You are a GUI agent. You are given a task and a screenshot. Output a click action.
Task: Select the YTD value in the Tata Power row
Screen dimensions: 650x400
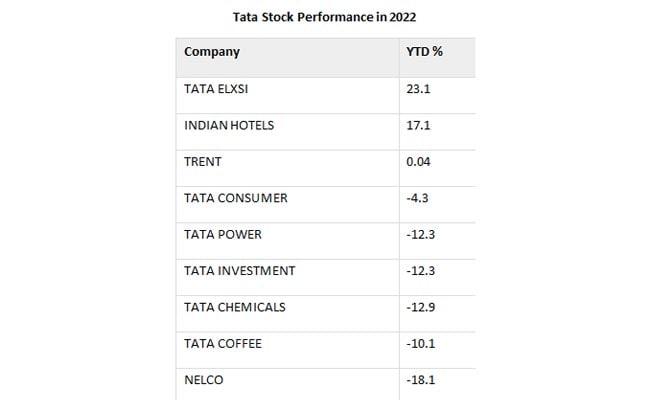420,234
